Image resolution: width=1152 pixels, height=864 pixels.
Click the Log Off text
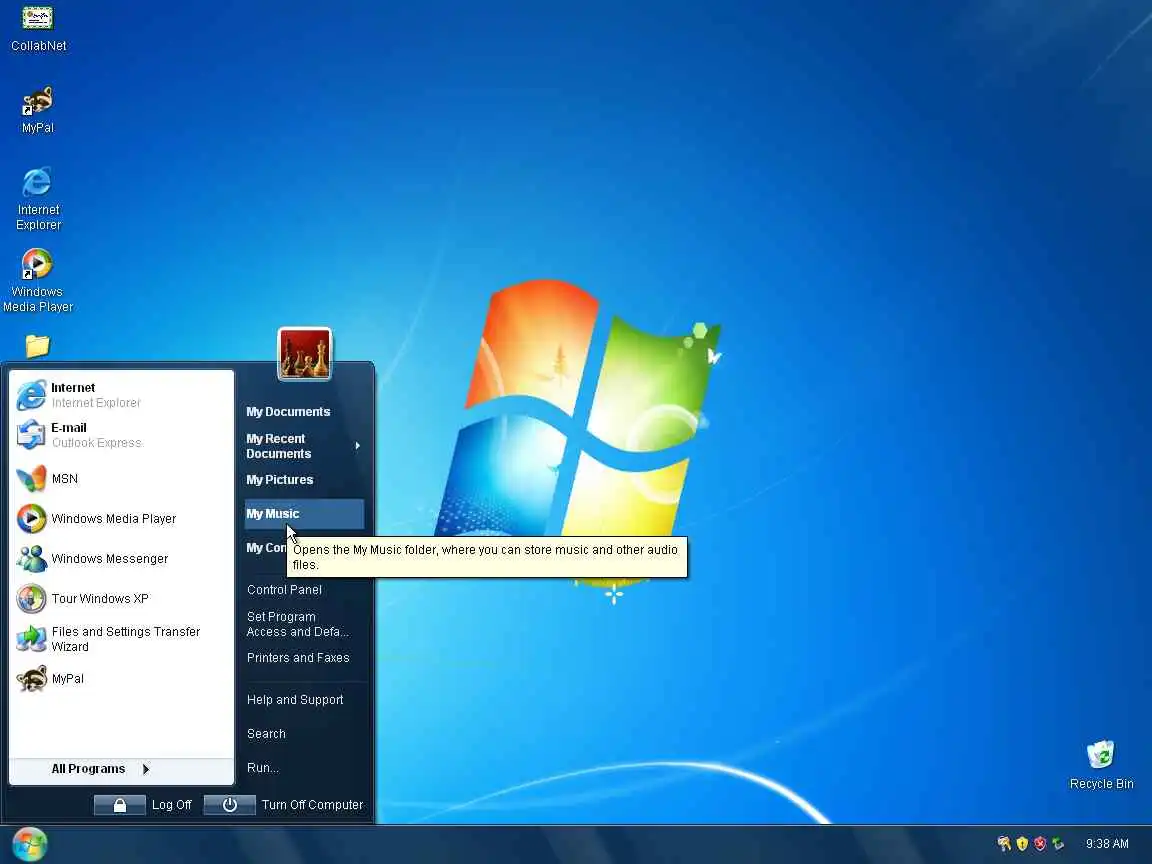pos(171,805)
